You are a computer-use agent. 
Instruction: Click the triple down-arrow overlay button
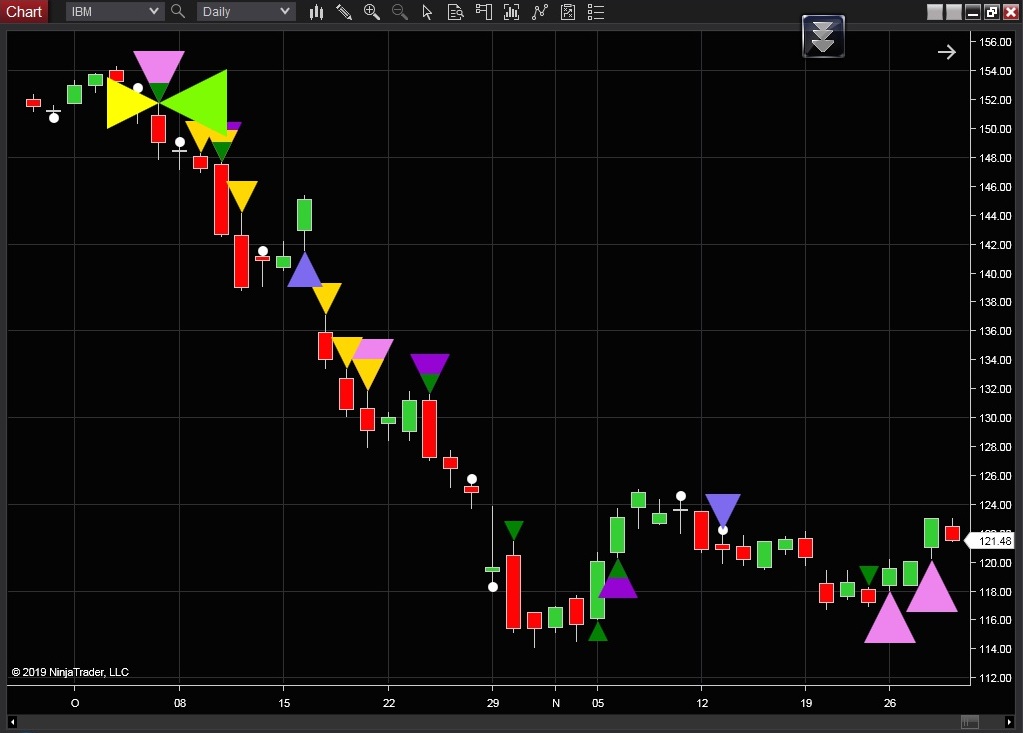point(823,37)
